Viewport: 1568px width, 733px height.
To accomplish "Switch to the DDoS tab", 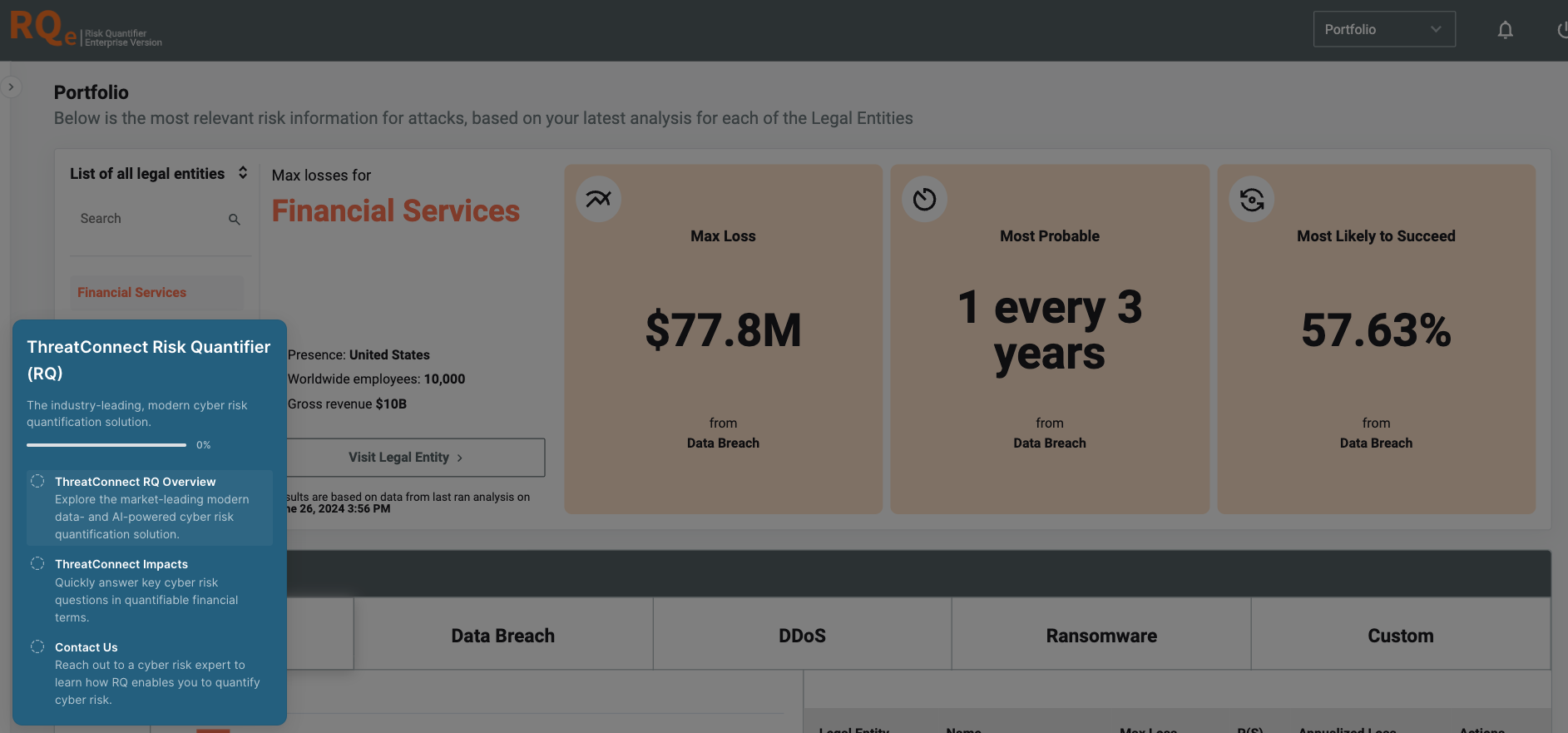I will pyautogui.click(x=803, y=635).
